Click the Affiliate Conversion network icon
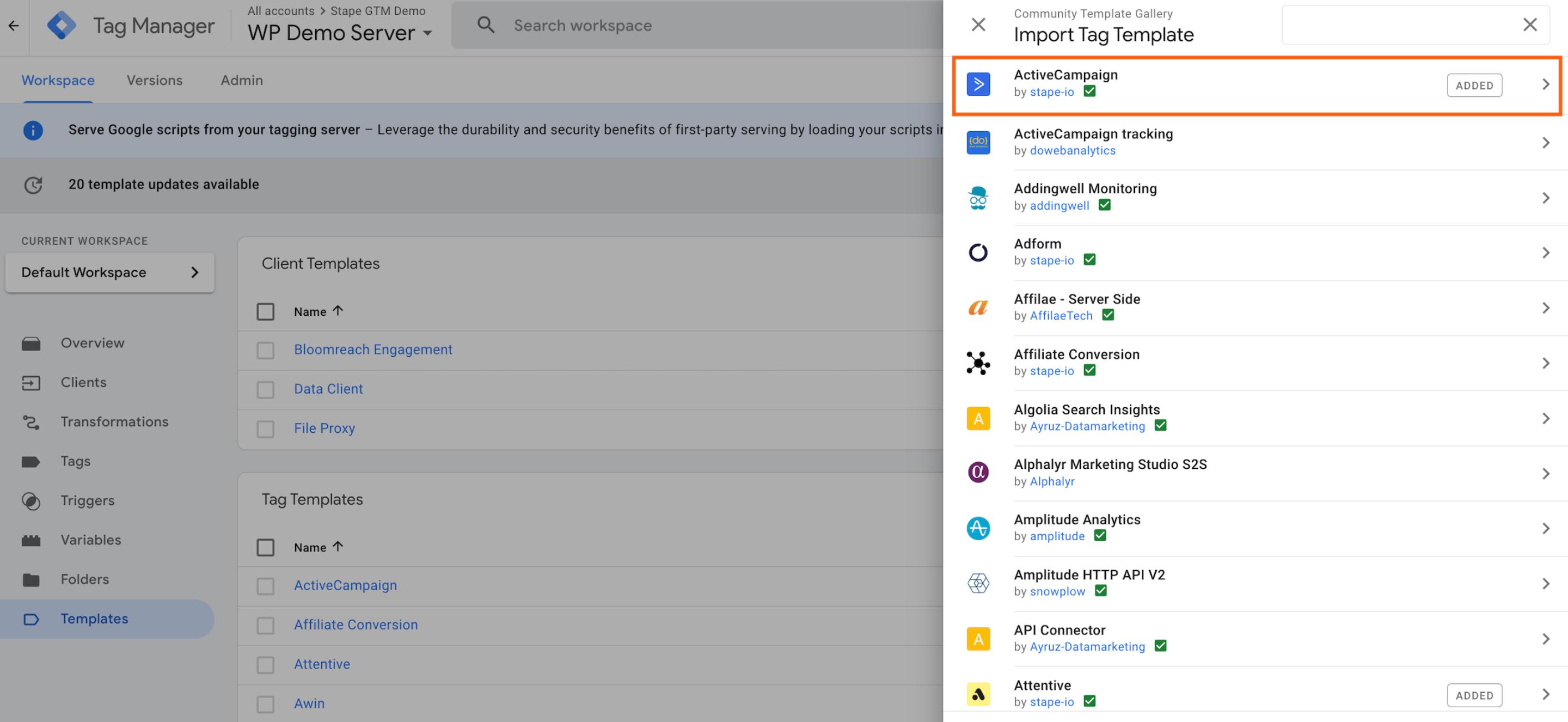1568x722 pixels. click(x=978, y=363)
